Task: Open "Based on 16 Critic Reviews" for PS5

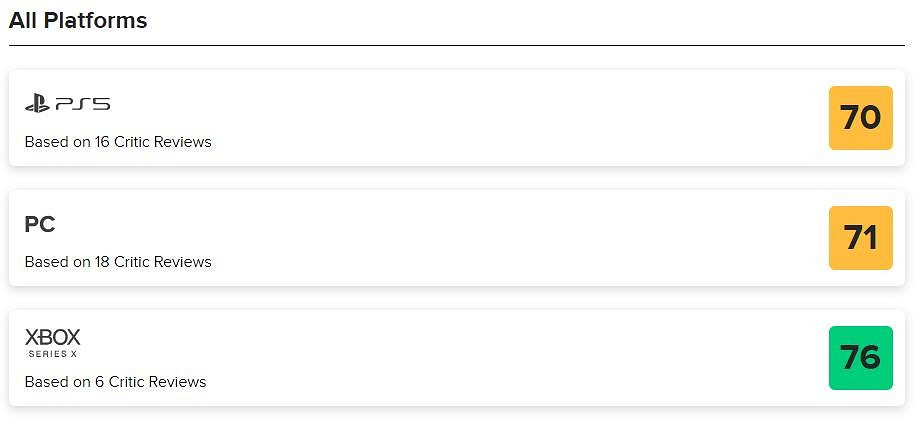Action: click(x=118, y=142)
